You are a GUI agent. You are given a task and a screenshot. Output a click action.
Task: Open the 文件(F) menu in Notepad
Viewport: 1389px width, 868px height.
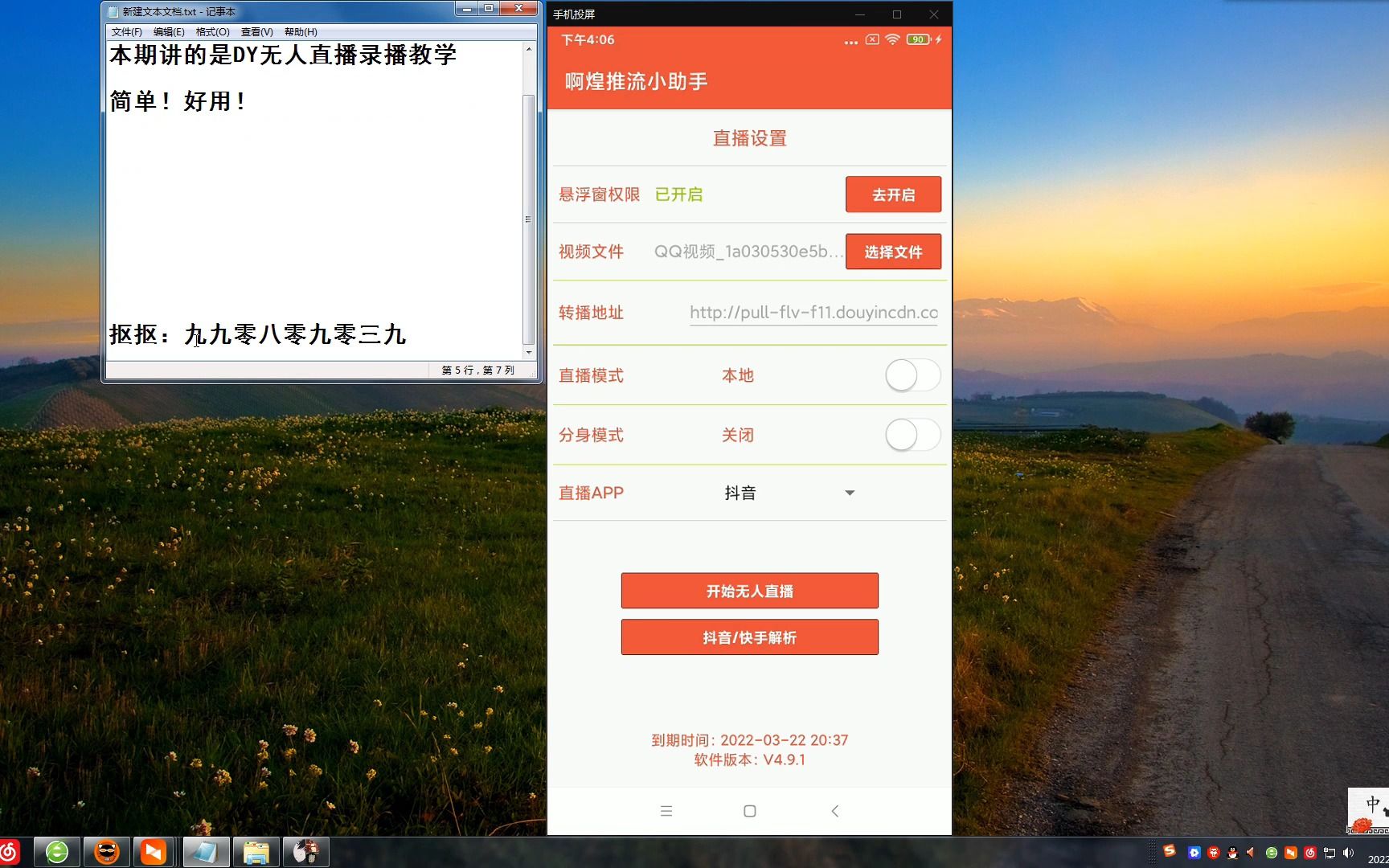[126, 32]
